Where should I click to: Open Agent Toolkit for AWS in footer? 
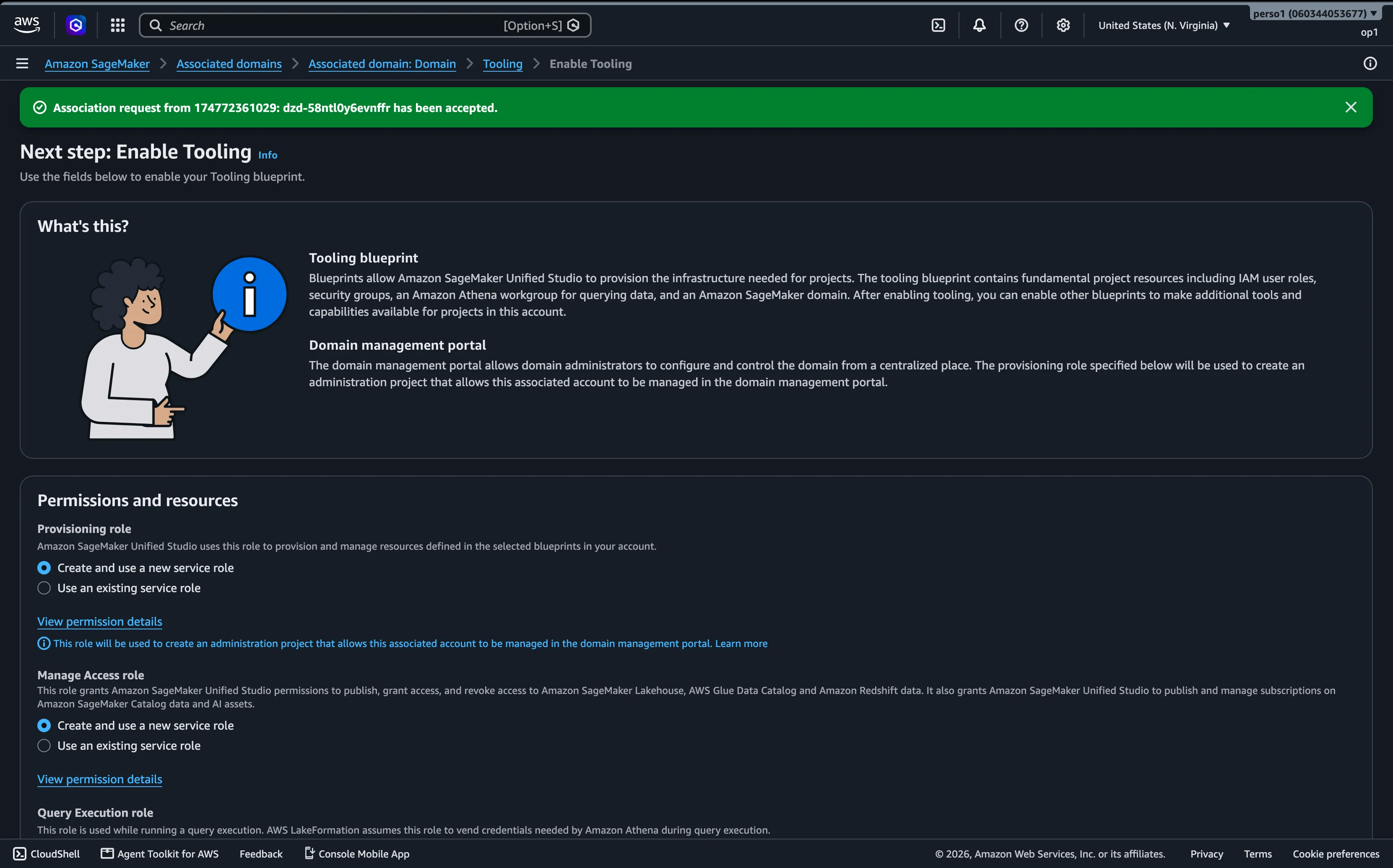(x=160, y=854)
